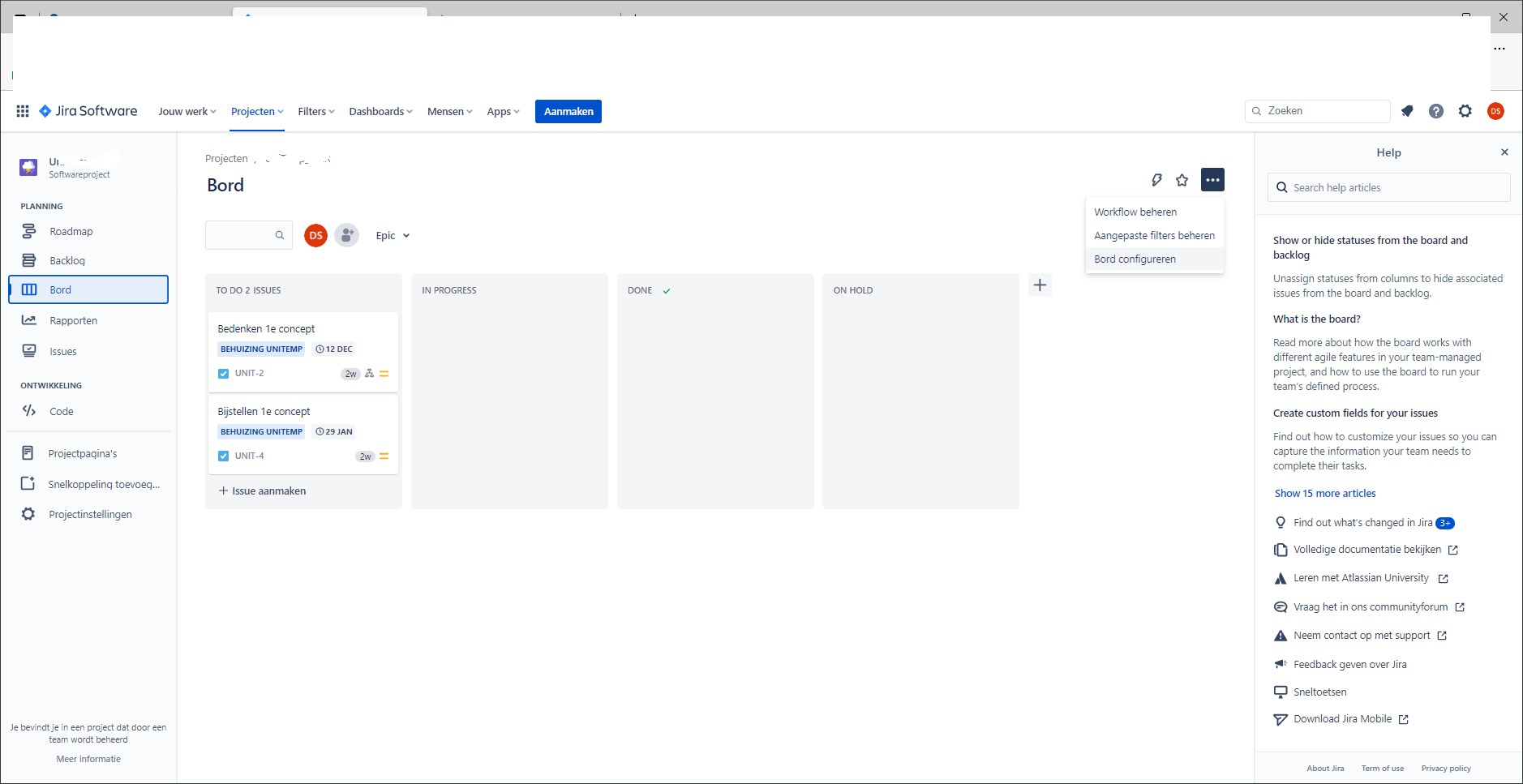
Task: Open the Issues panel in sidebar
Action: pyautogui.click(x=64, y=351)
